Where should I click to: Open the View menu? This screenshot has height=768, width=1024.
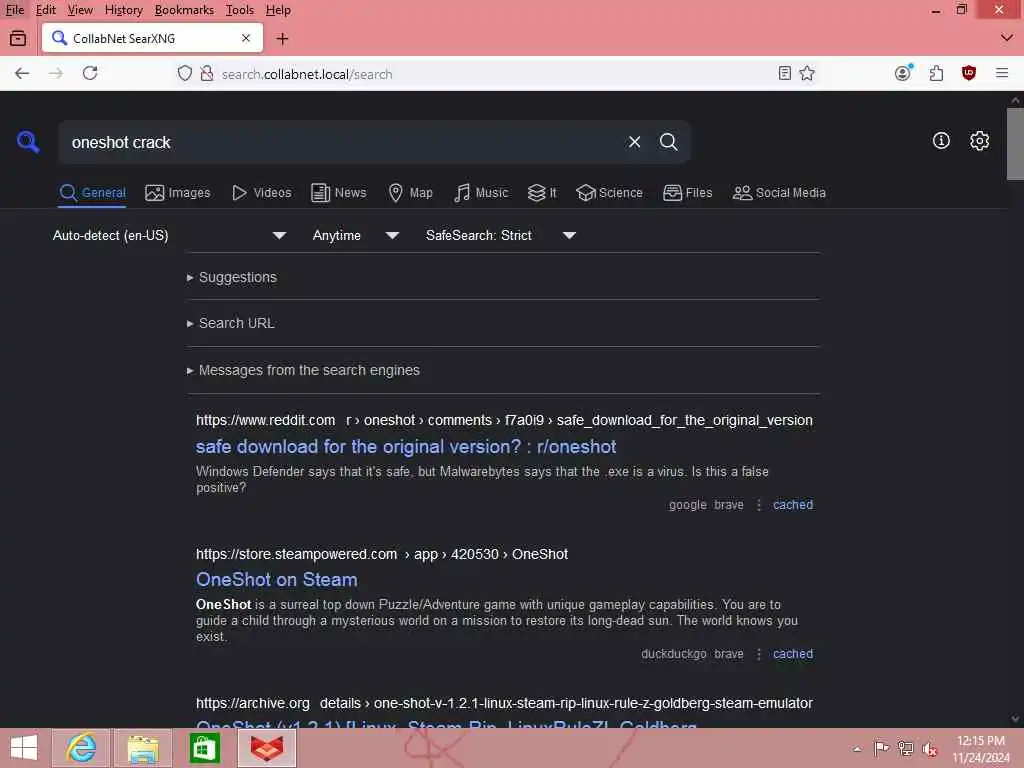80,10
